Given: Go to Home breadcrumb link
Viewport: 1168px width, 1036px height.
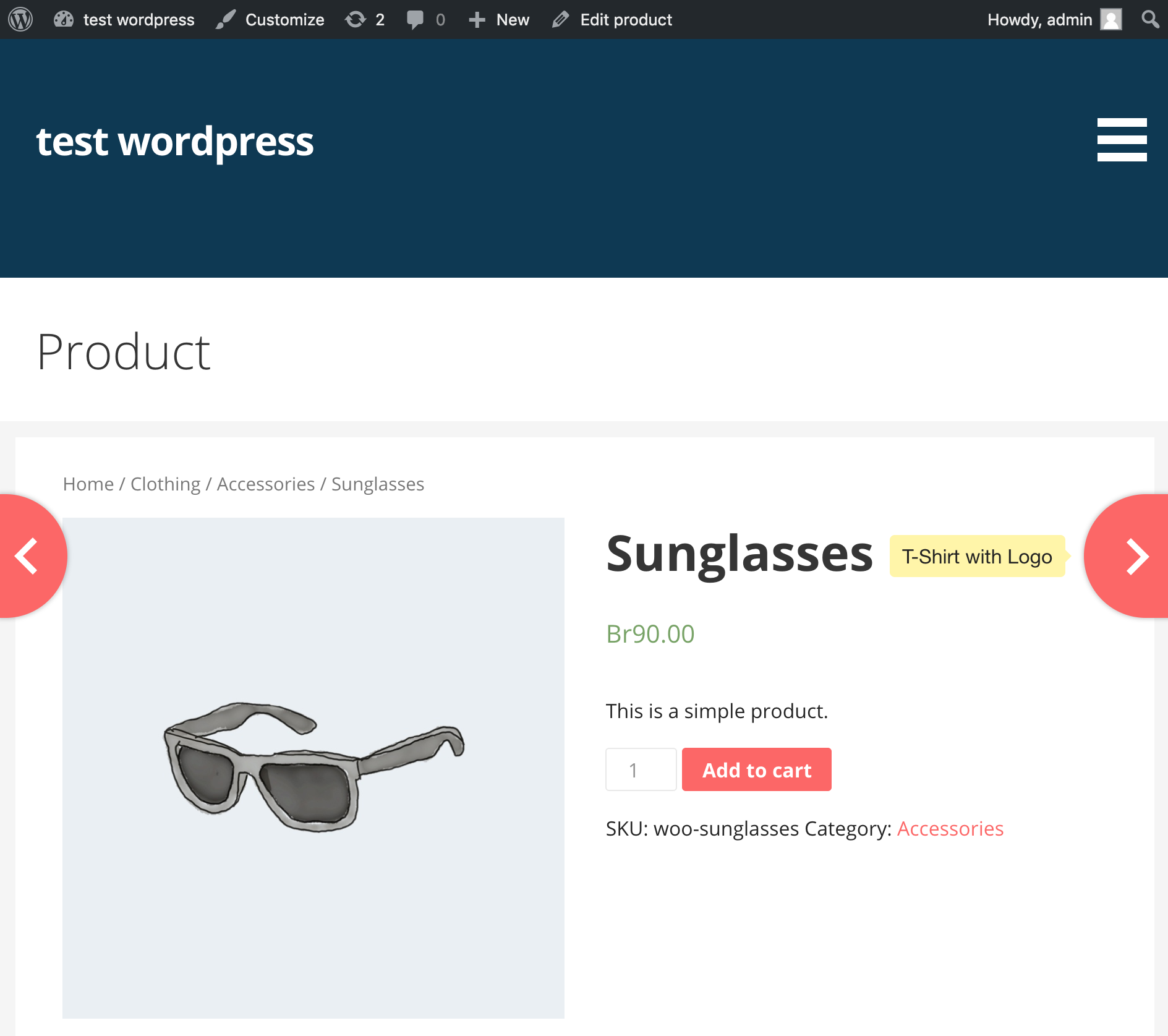Looking at the screenshot, I should [88, 484].
